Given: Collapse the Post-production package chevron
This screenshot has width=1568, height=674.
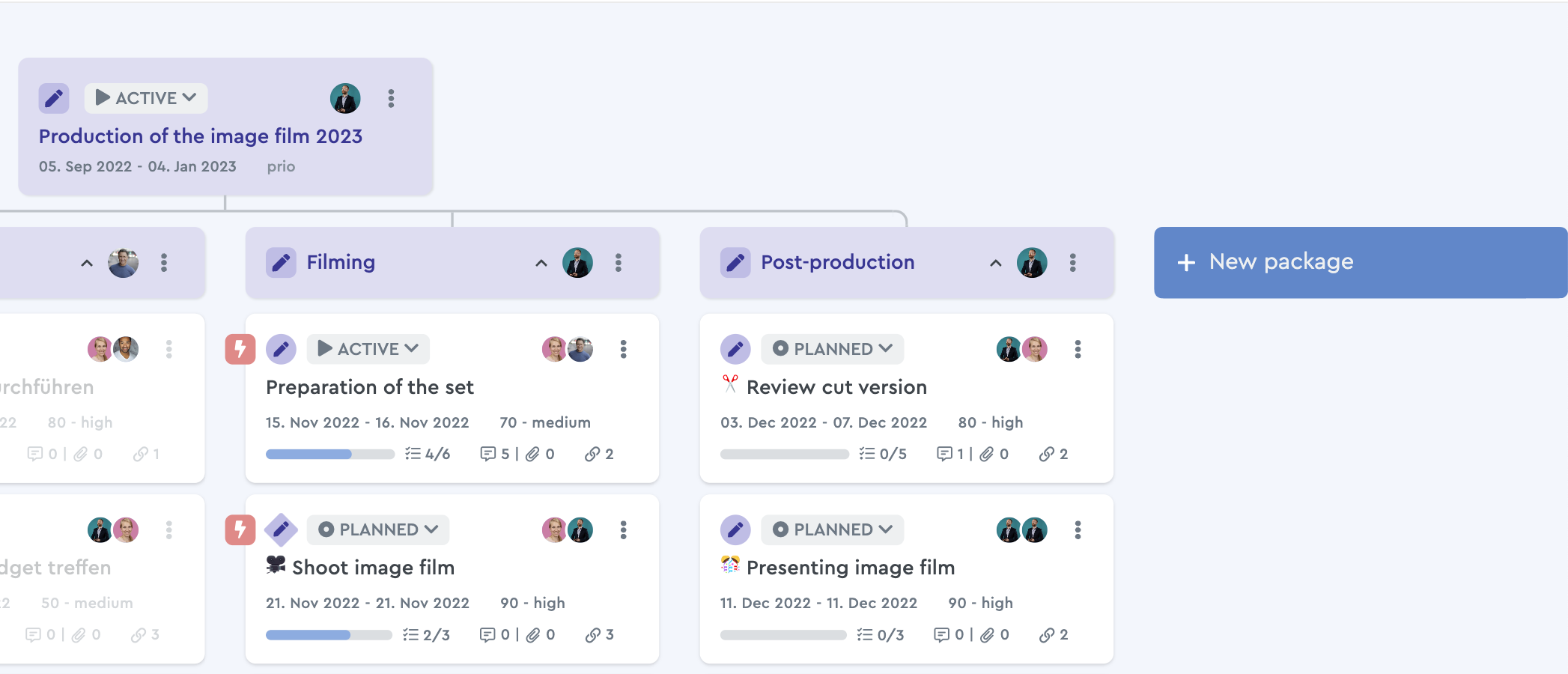Looking at the screenshot, I should (x=996, y=263).
